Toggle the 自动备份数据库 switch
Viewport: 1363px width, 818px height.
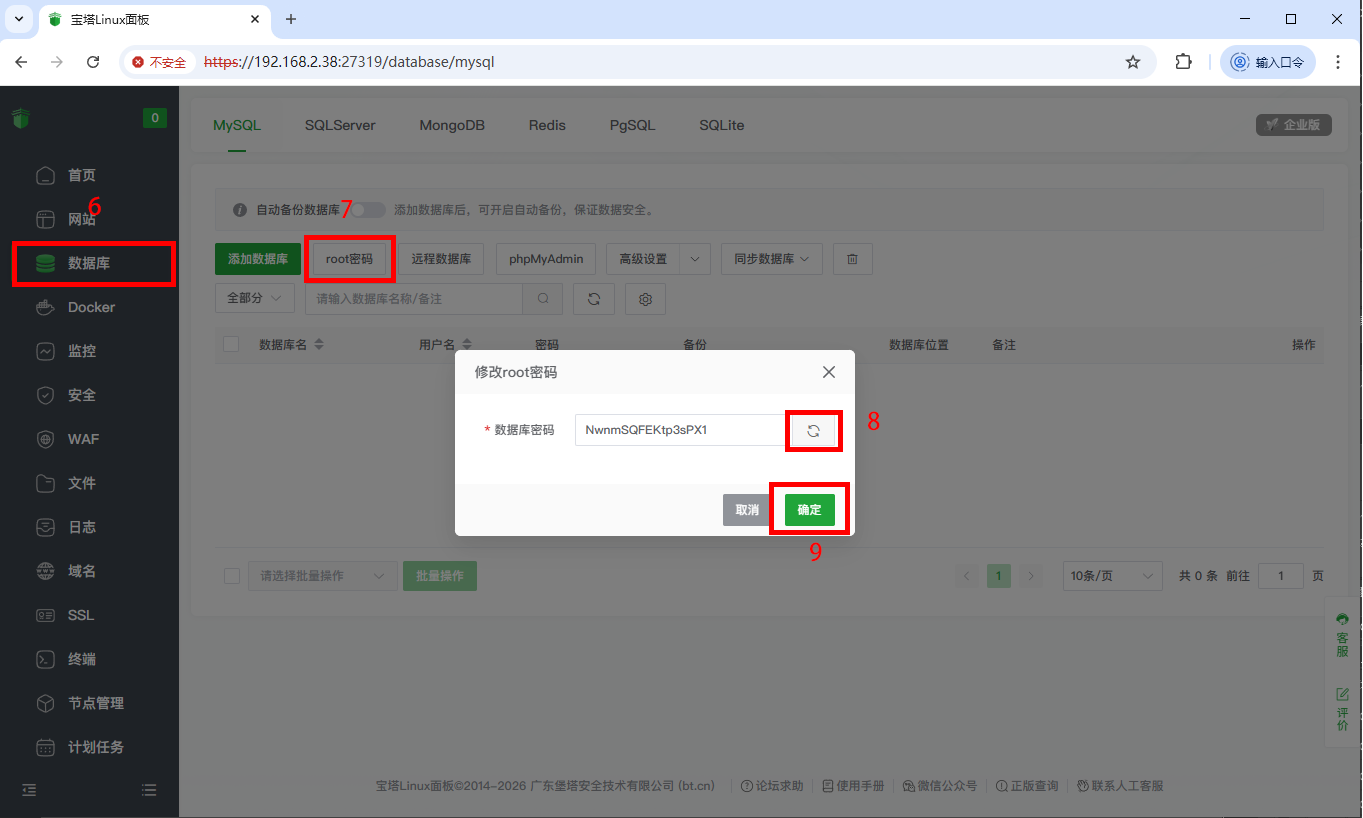(367, 210)
